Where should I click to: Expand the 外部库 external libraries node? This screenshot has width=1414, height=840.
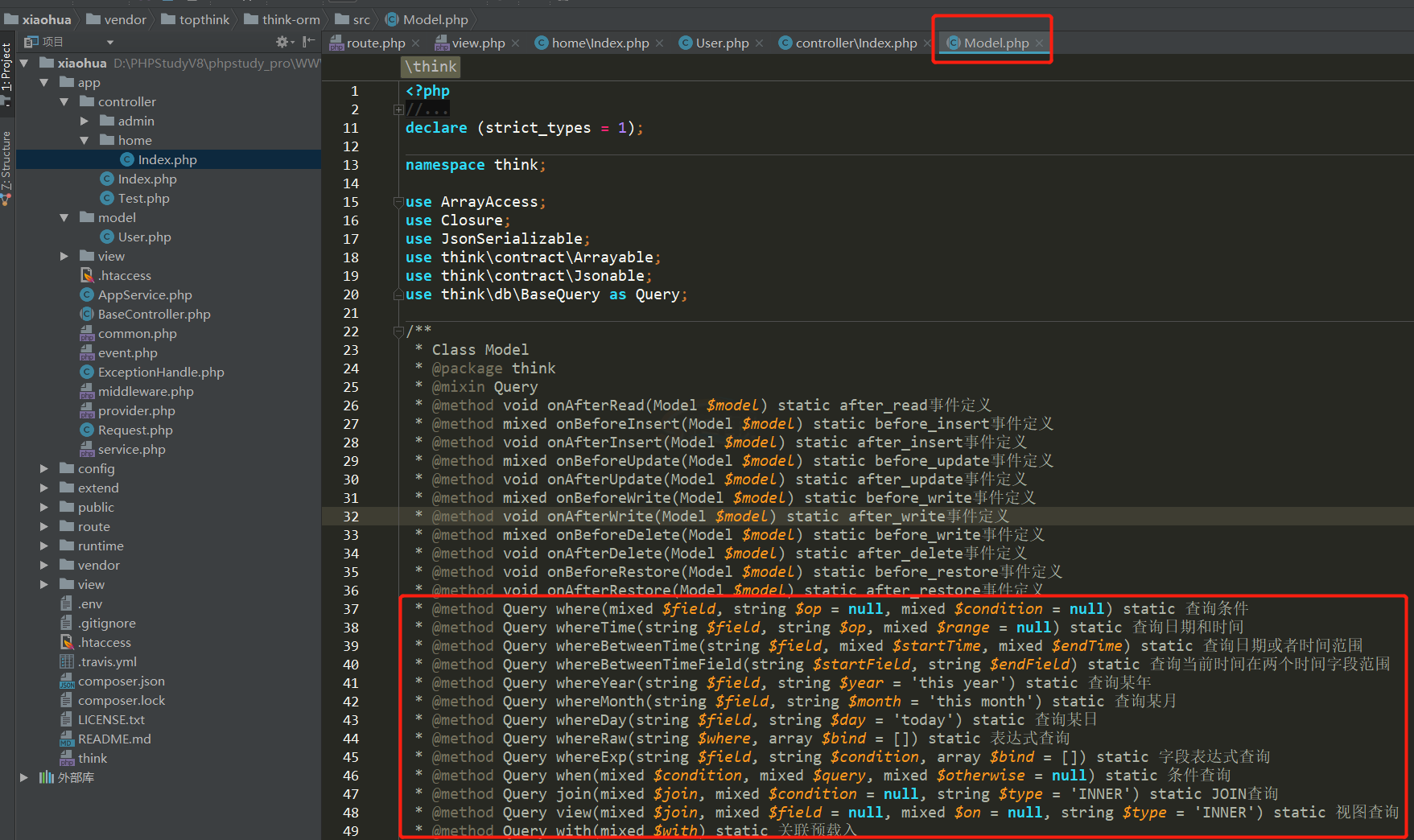pyautogui.click(x=24, y=777)
